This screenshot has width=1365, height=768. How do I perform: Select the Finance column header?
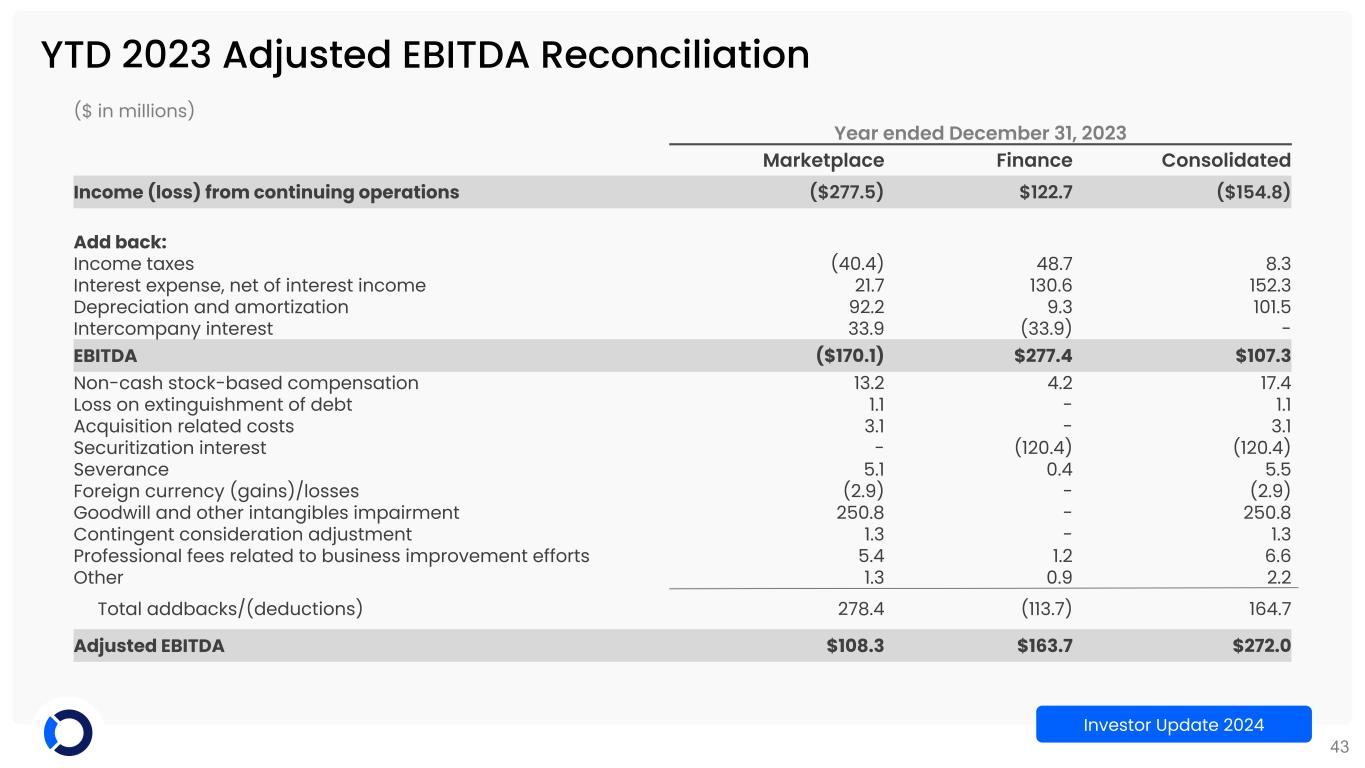tap(1036, 160)
